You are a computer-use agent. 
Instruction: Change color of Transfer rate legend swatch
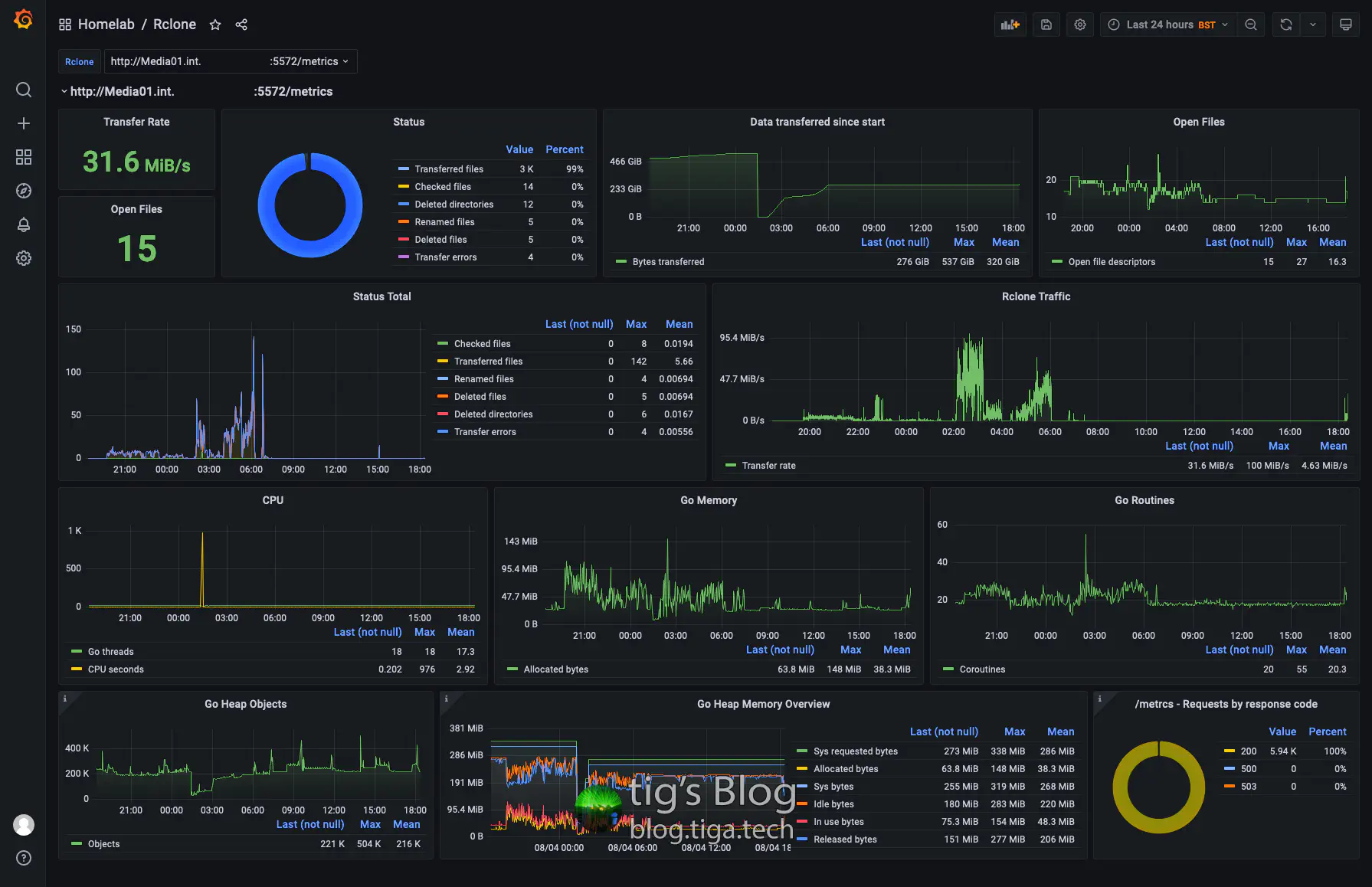tap(731, 466)
